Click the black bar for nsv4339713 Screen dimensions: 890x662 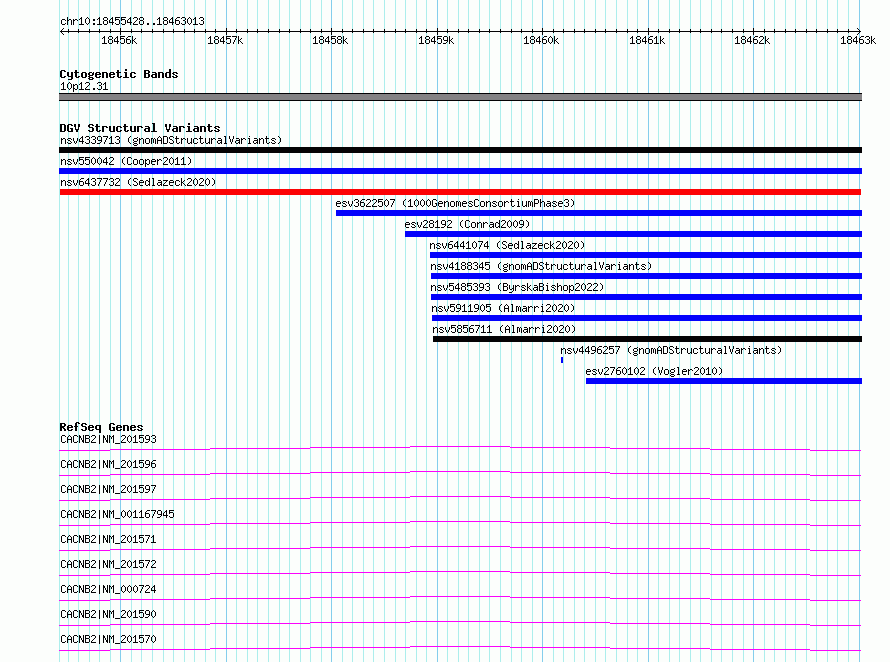click(x=460, y=150)
